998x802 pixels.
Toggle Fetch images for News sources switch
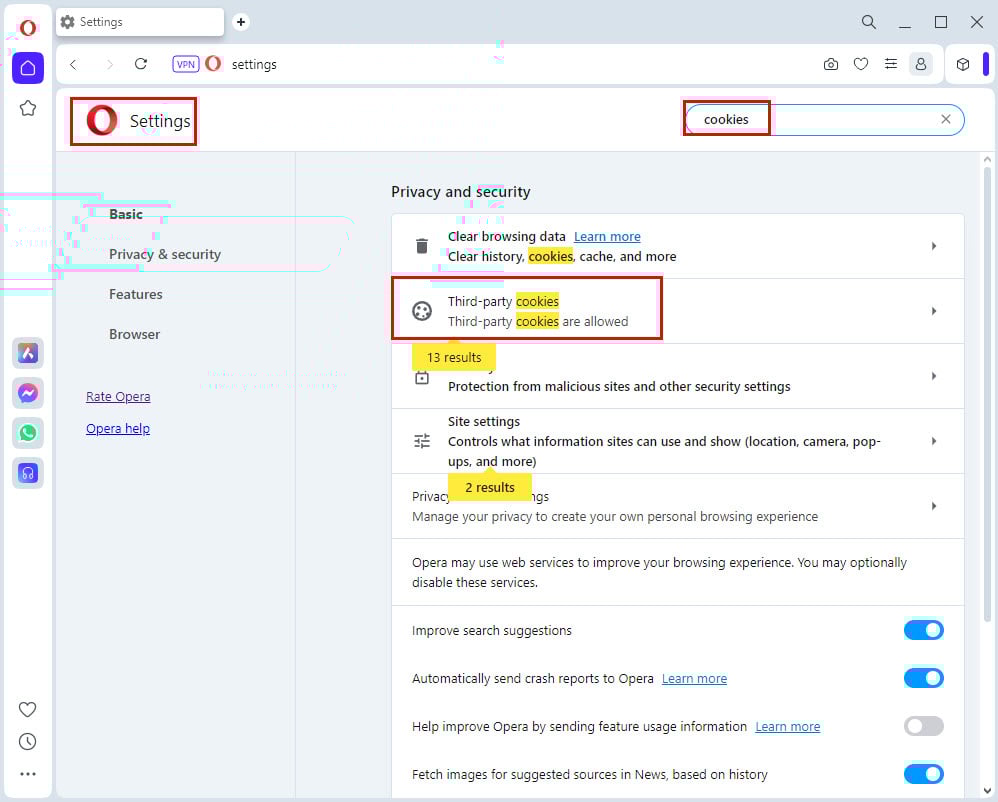(x=924, y=774)
